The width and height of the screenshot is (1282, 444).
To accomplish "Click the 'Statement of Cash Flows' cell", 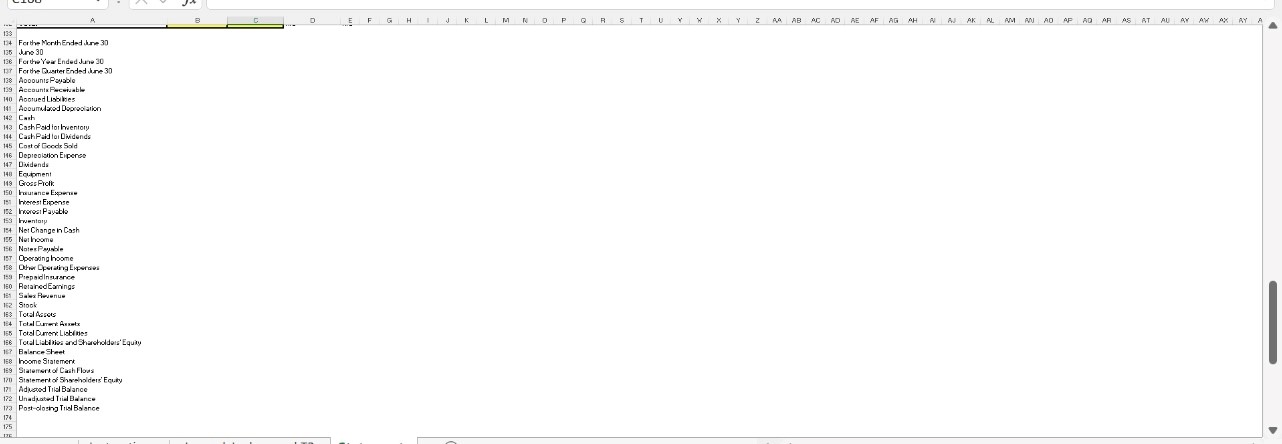I will click(92, 370).
